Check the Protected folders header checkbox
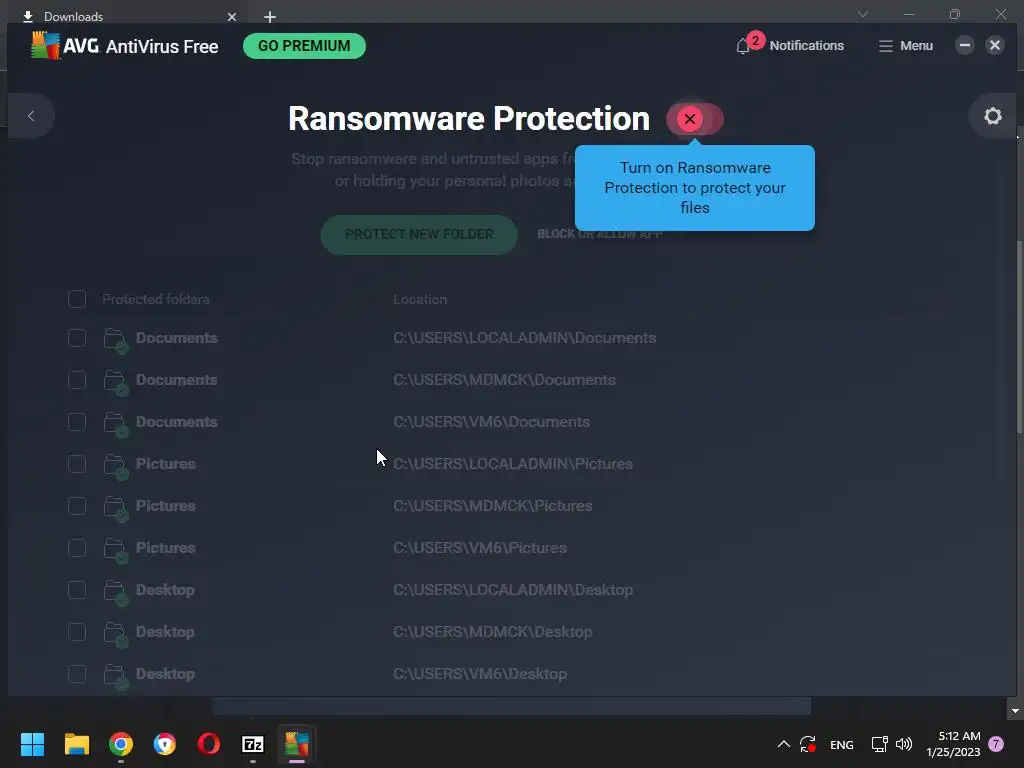The height and width of the screenshot is (768, 1024). click(77, 299)
